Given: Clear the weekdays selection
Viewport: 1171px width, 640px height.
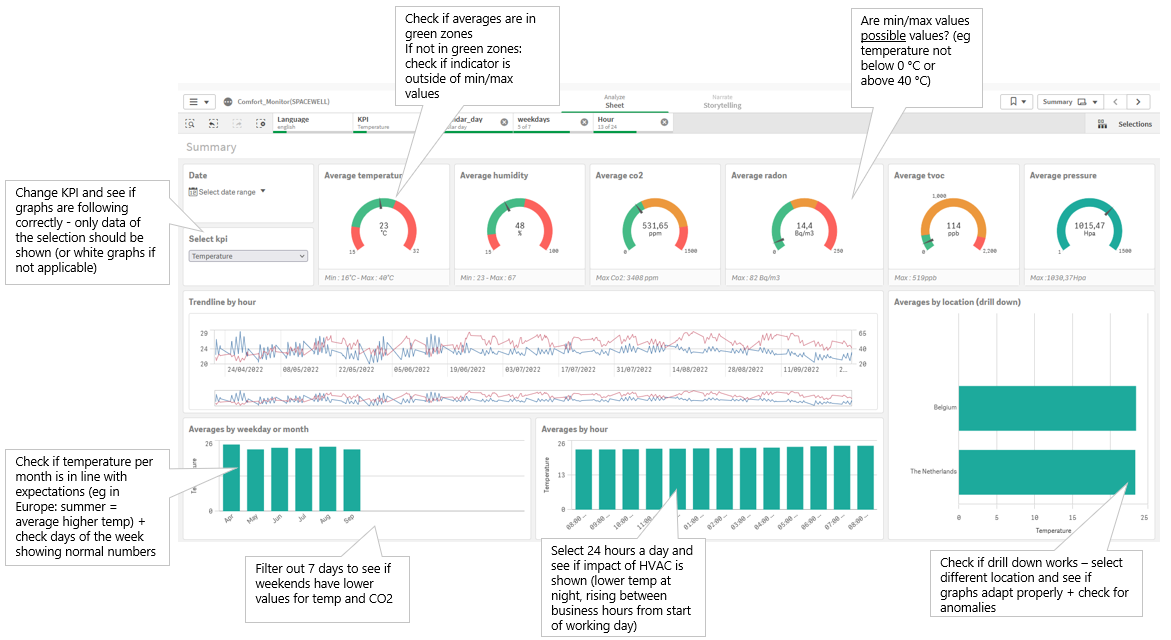Looking at the screenshot, I should [x=584, y=122].
